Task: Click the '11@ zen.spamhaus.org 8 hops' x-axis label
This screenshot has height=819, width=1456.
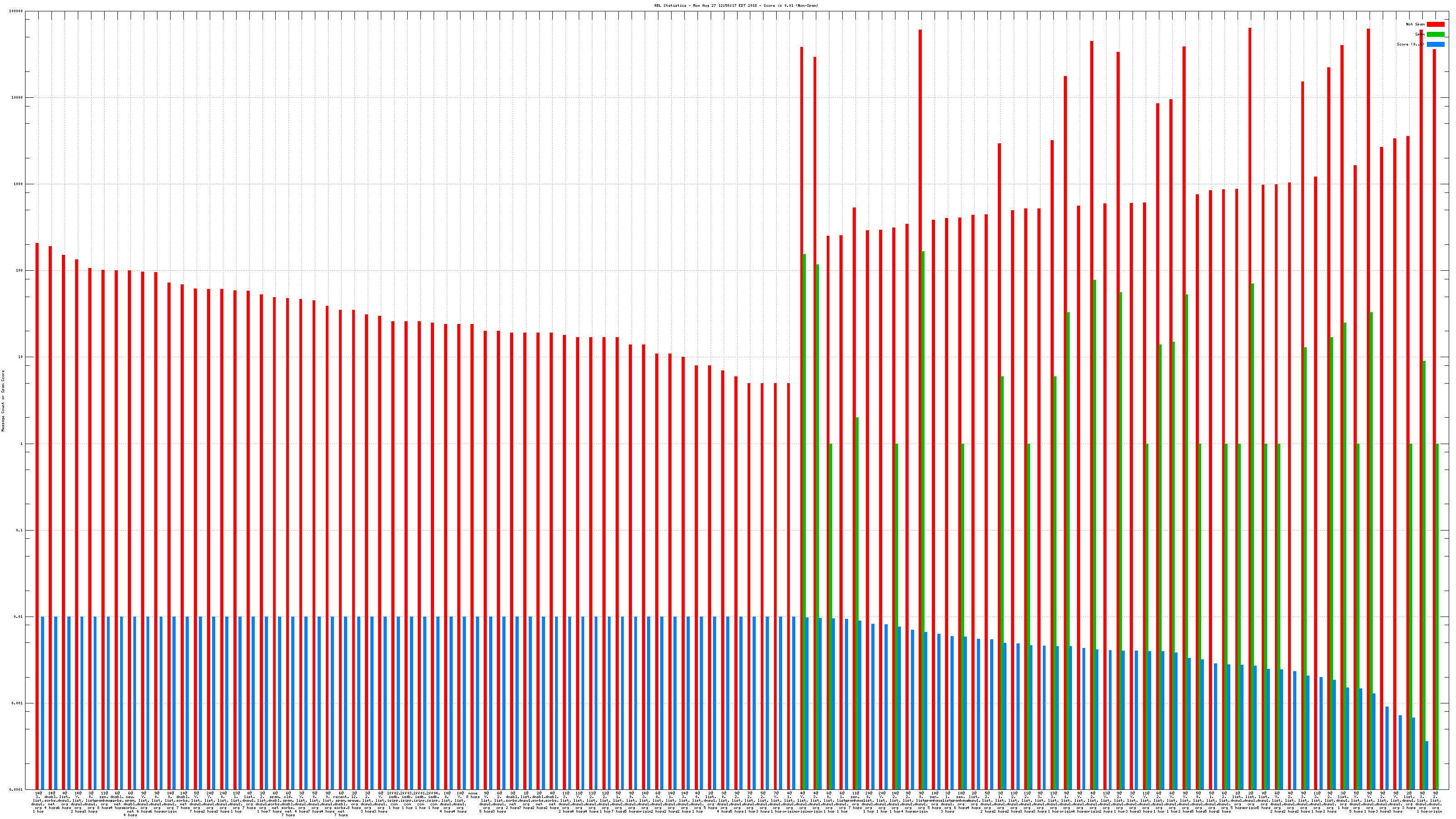Action: pyautogui.click(x=105, y=801)
